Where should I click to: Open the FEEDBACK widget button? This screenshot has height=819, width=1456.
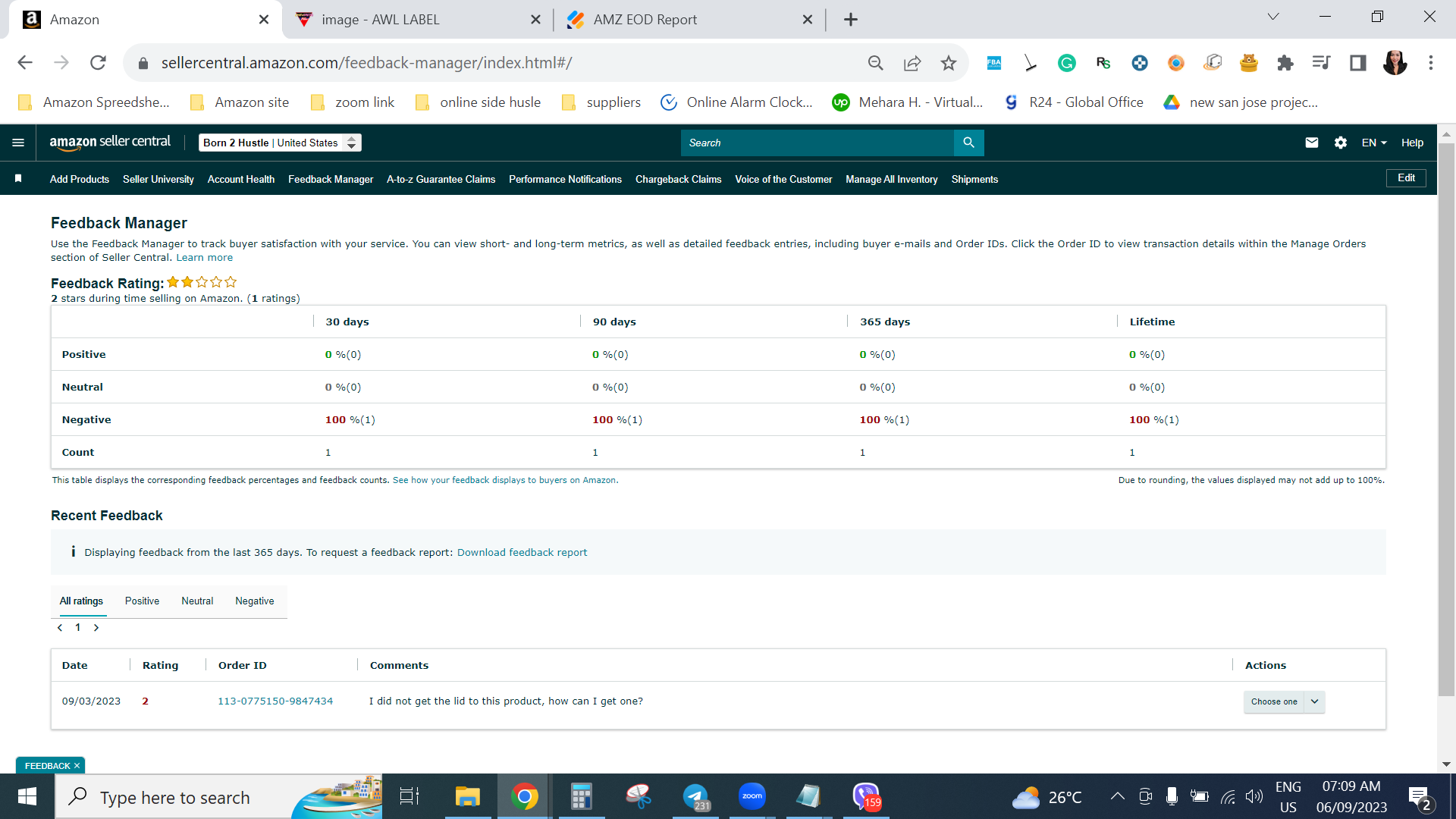(52, 766)
